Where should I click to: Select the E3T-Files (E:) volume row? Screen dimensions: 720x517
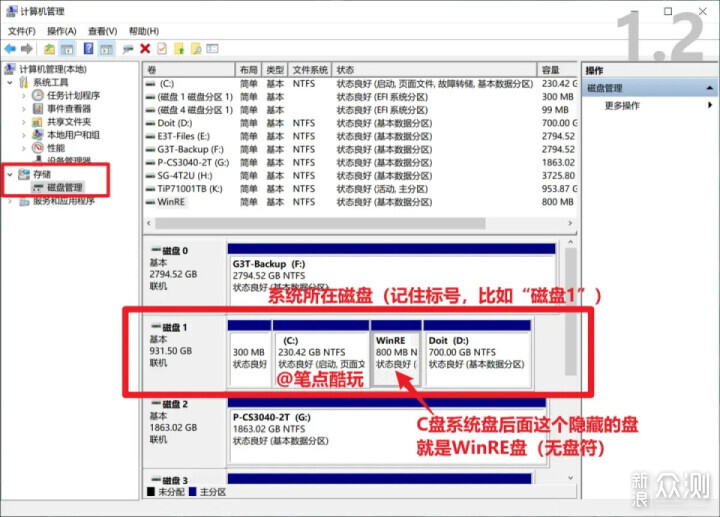click(x=360, y=136)
